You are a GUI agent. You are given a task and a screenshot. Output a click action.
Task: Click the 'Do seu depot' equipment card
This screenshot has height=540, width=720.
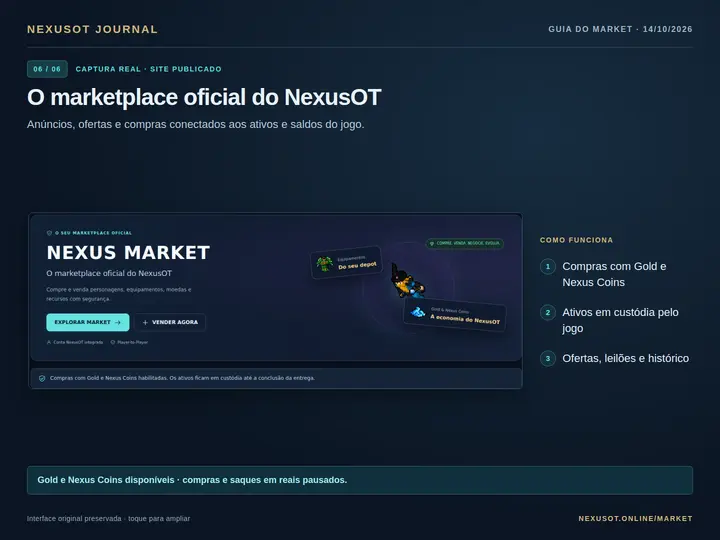click(x=347, y=263)
